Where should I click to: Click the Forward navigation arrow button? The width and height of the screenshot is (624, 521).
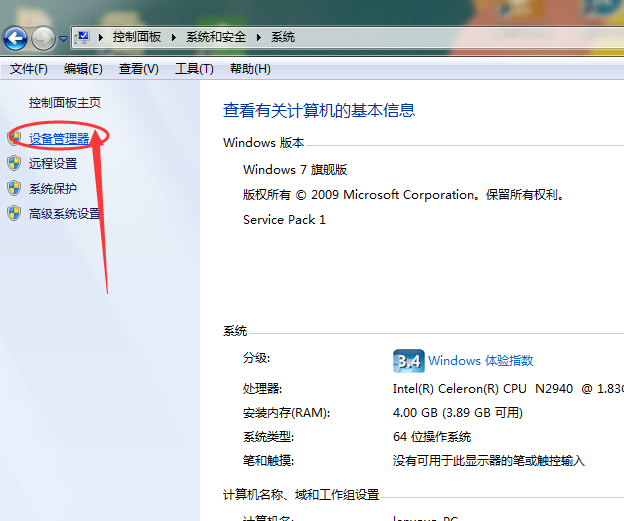click(x=43, y=39)
